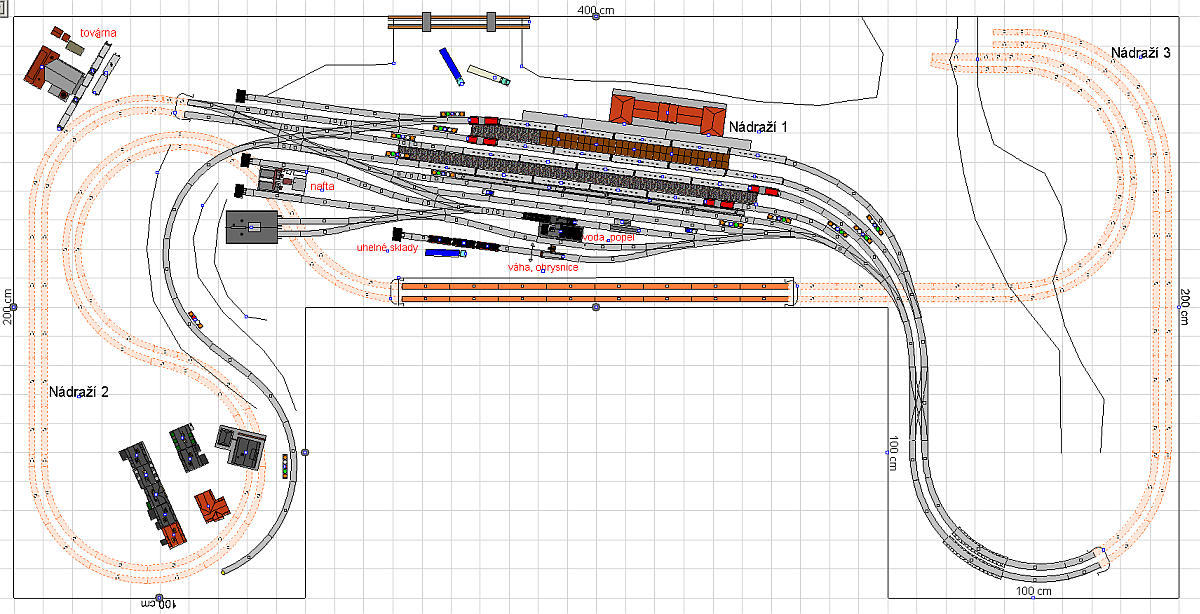Click the handle on the inner left wall
This screenshot has height=614, width=1200.
coord(305,452)
